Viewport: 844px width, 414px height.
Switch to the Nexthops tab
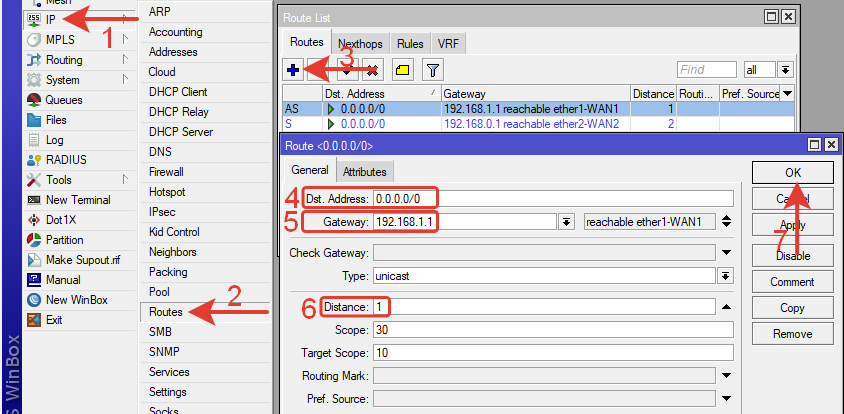tap(360, 44)
